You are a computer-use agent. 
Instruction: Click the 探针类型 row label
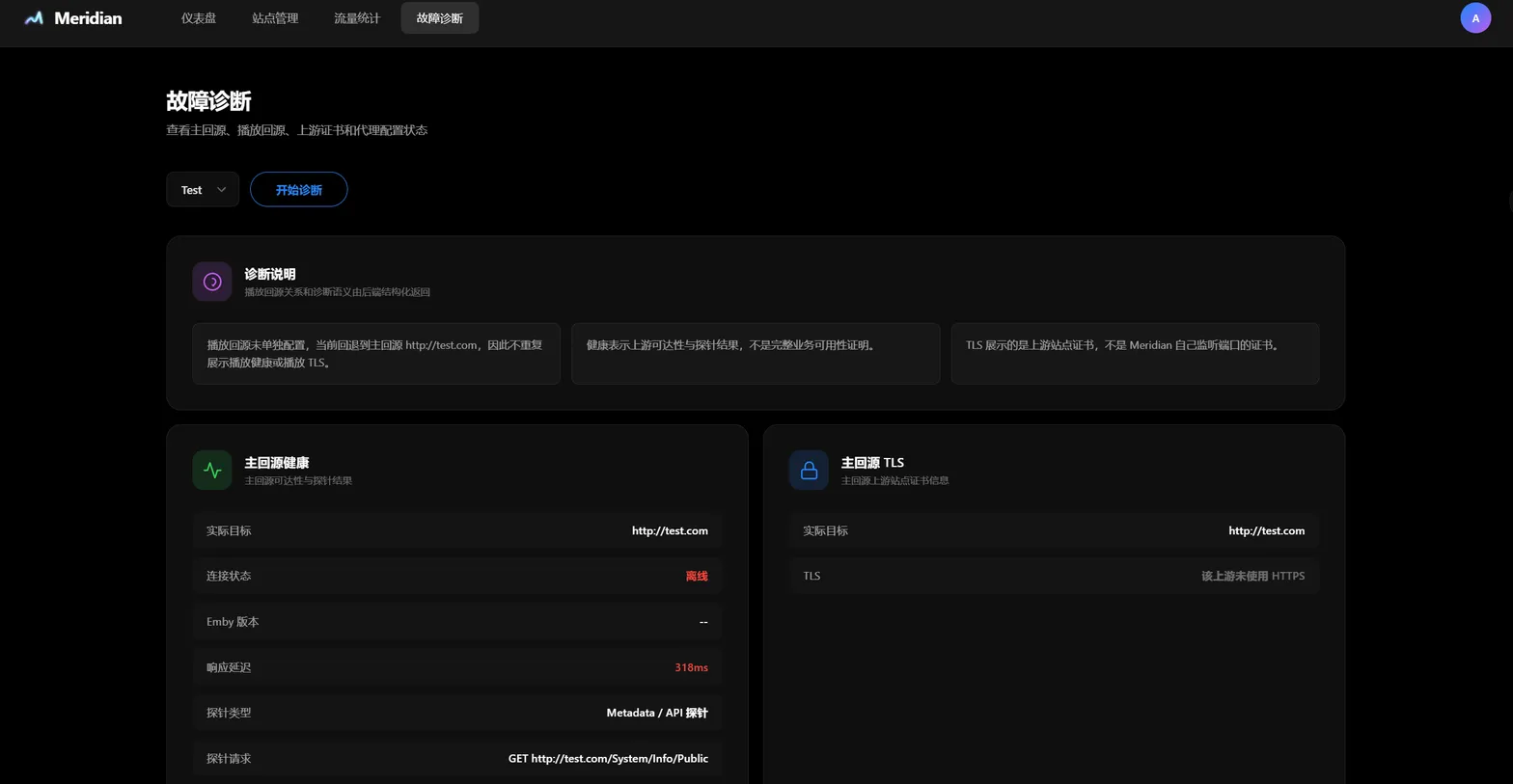pos(229,714)
